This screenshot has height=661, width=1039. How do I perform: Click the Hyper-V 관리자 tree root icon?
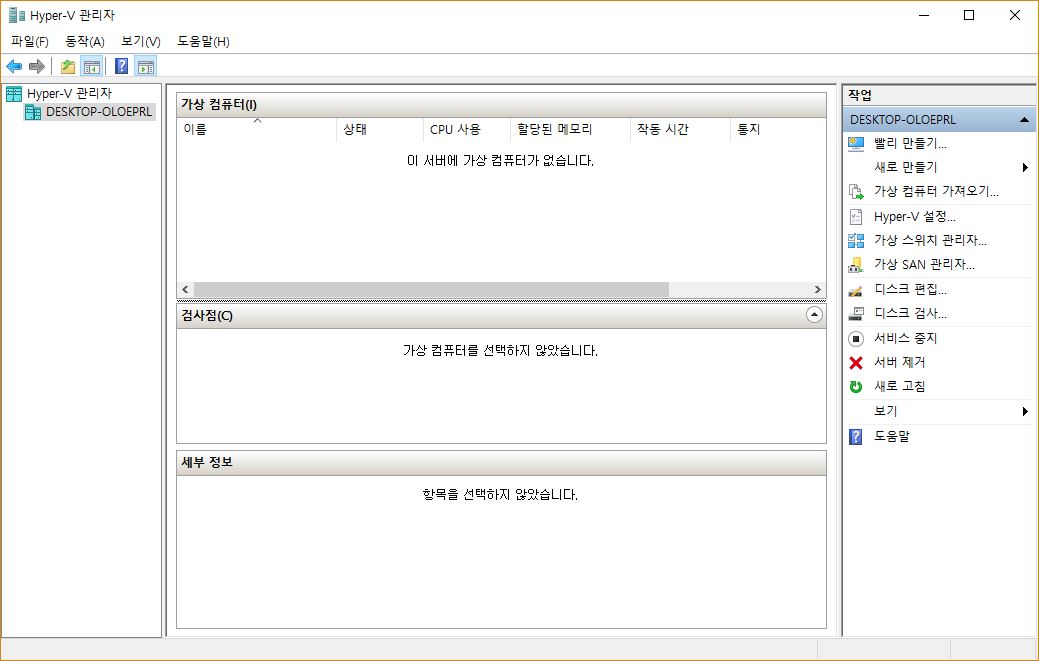click(x=14, y=94)
